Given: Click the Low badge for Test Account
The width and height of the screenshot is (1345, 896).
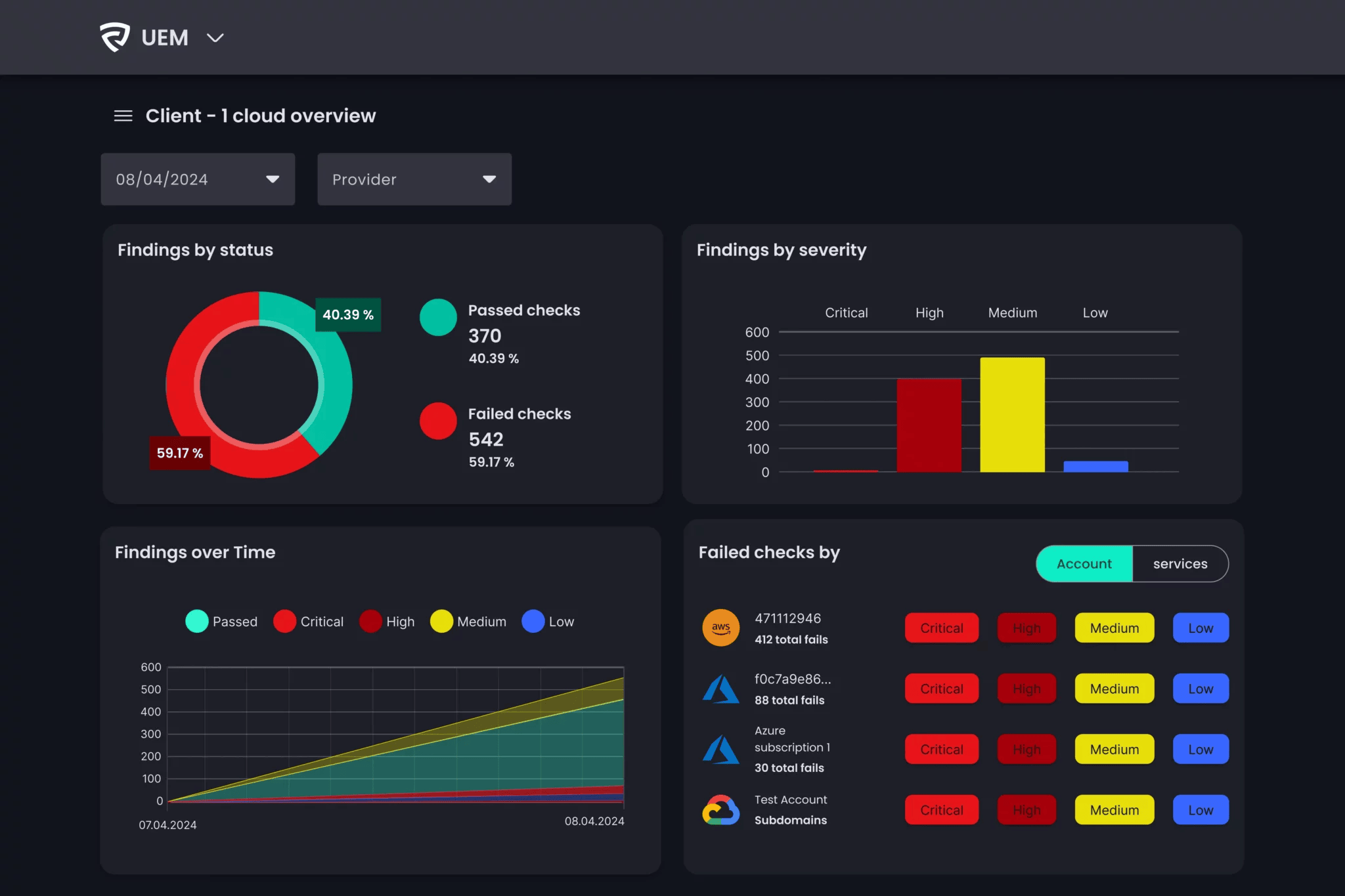Looking at the screenshot, I should tap(1200, 809).
